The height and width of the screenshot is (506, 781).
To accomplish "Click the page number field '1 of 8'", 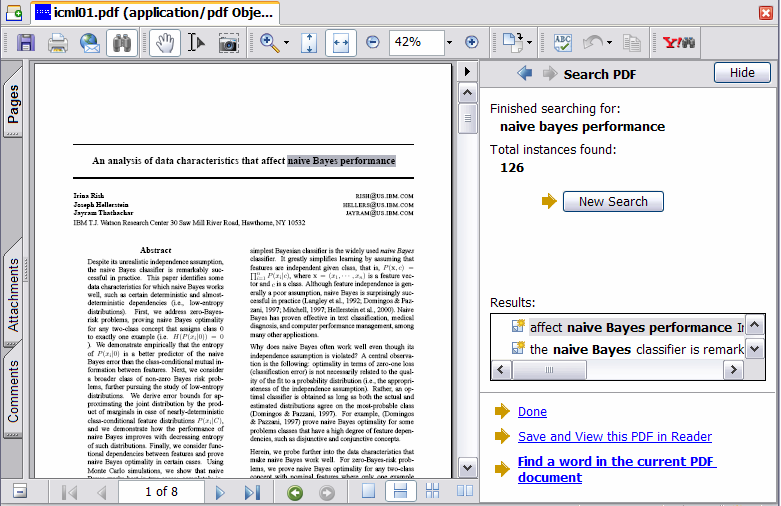I will point(161,492).
